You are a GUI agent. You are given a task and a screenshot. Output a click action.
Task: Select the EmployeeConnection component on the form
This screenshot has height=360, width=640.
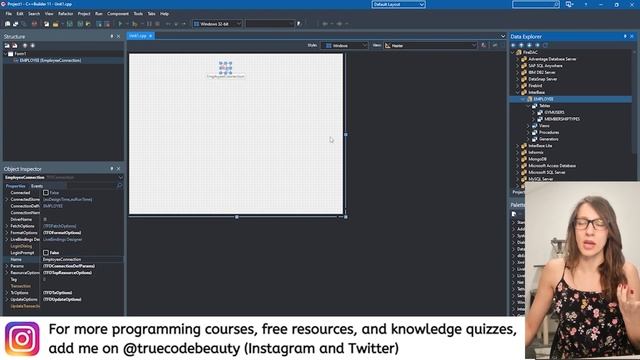[x=225, y=68]
